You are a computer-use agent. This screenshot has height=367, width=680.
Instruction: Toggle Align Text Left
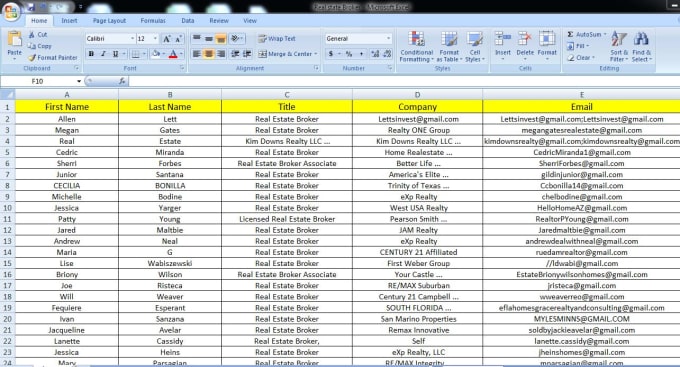coord(196,54)
